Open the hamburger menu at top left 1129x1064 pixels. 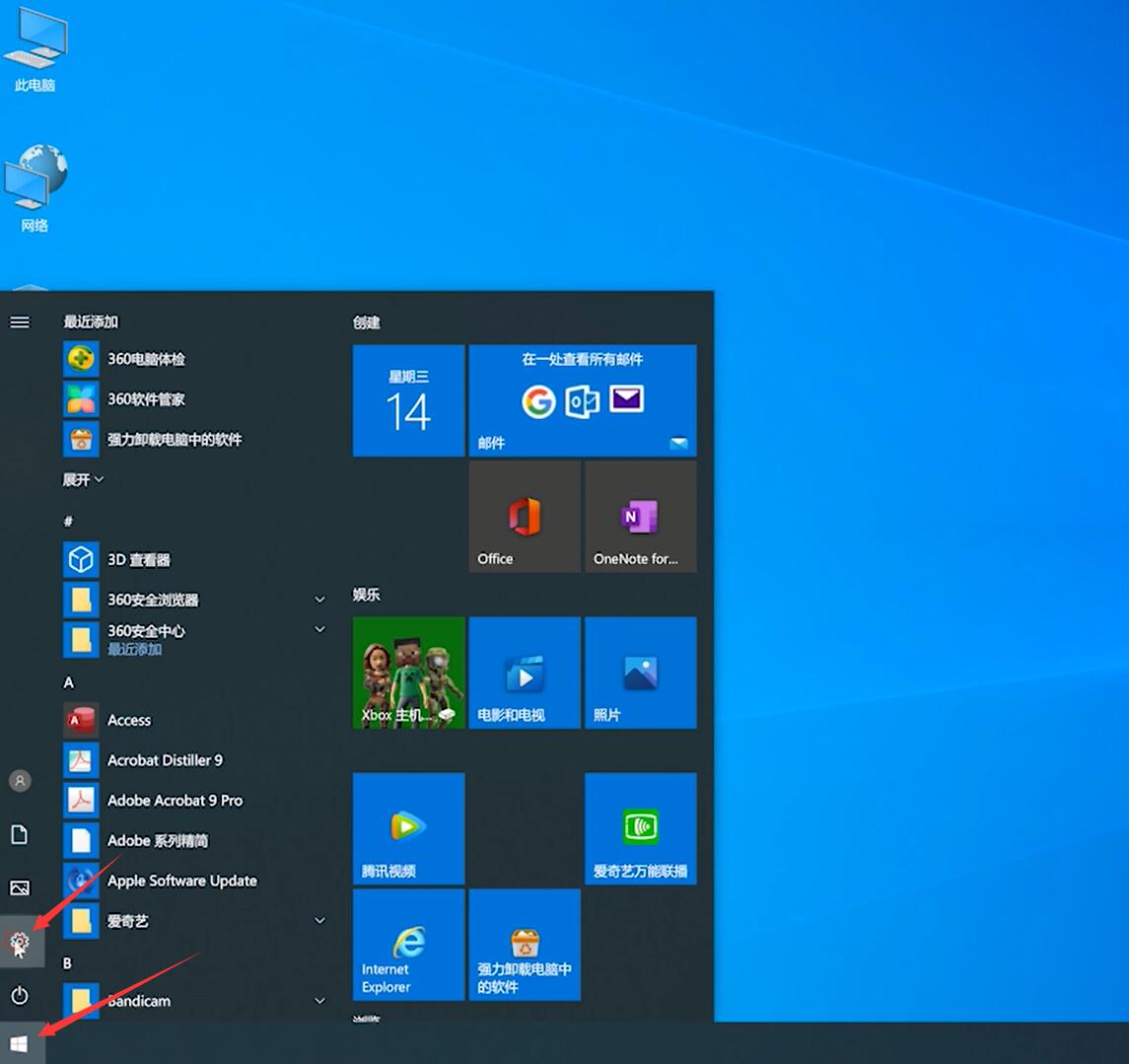20,321
